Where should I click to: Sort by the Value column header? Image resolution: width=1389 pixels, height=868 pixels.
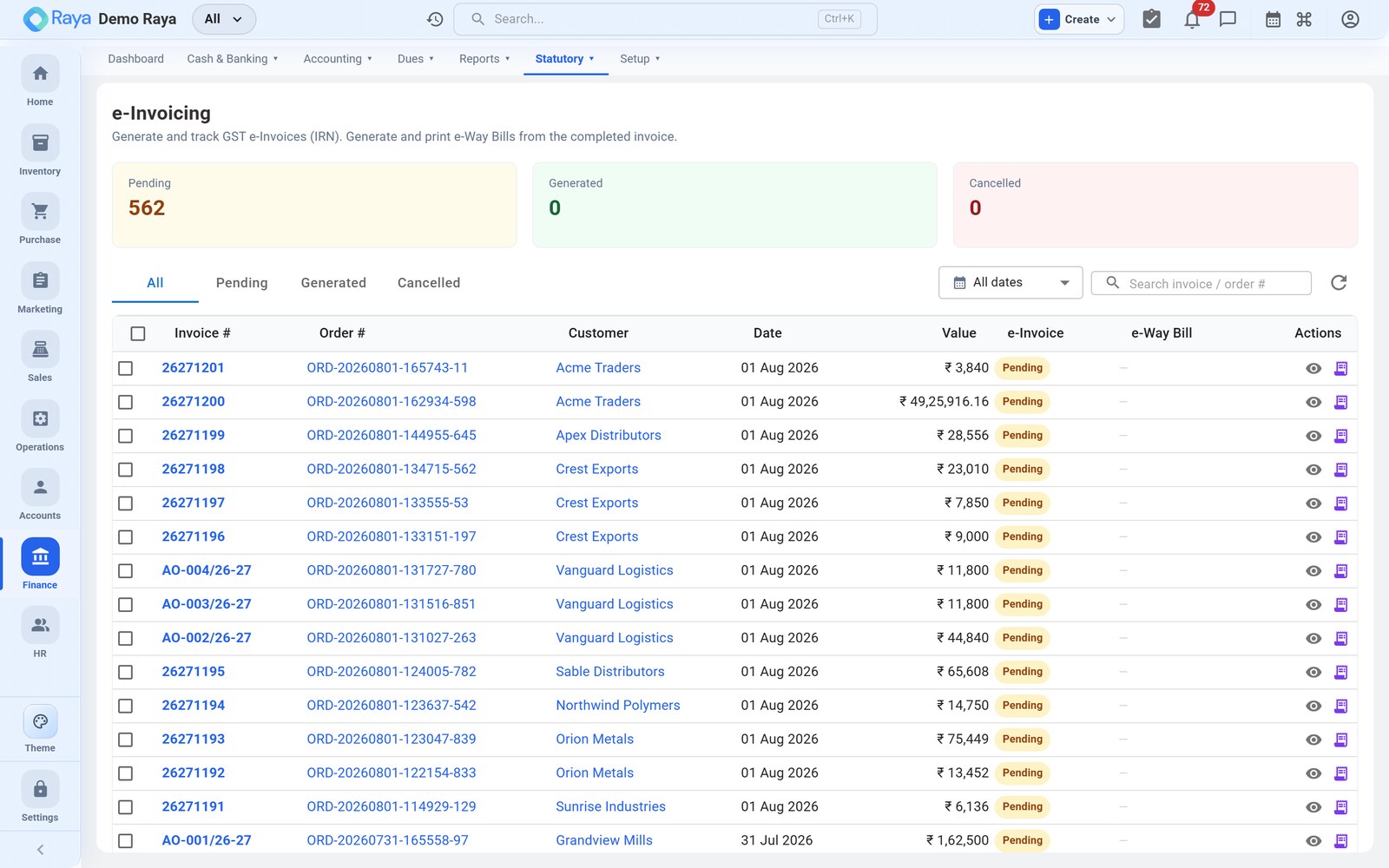[958, 333]
